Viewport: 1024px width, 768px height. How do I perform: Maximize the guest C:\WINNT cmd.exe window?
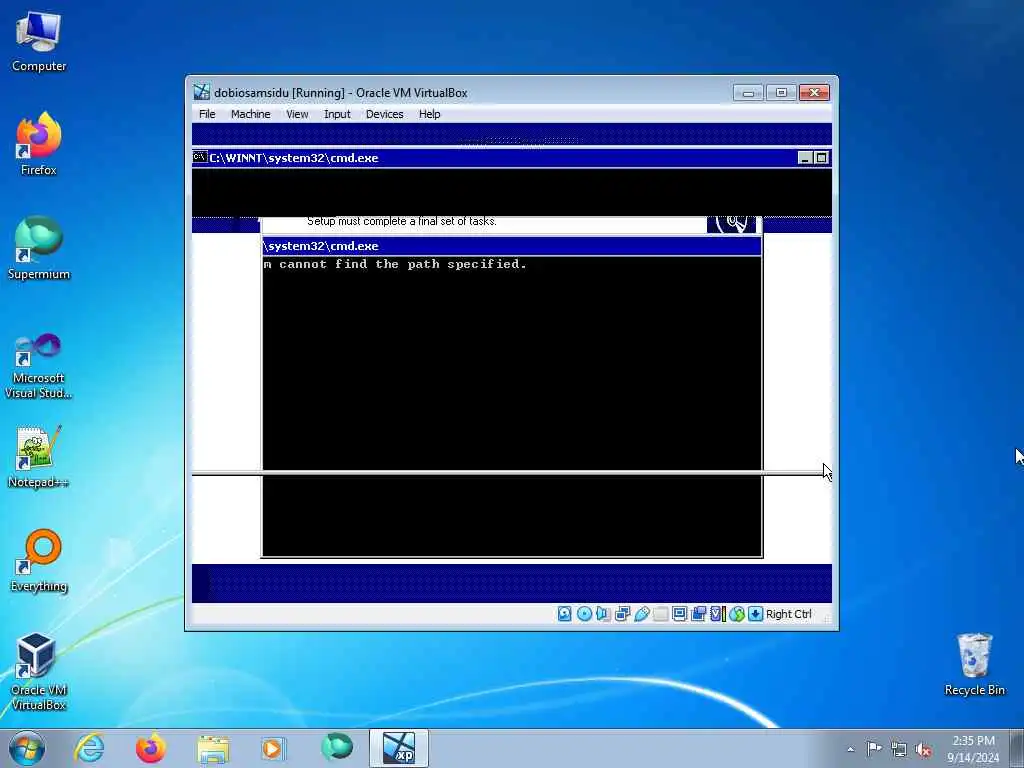point(821,157)
